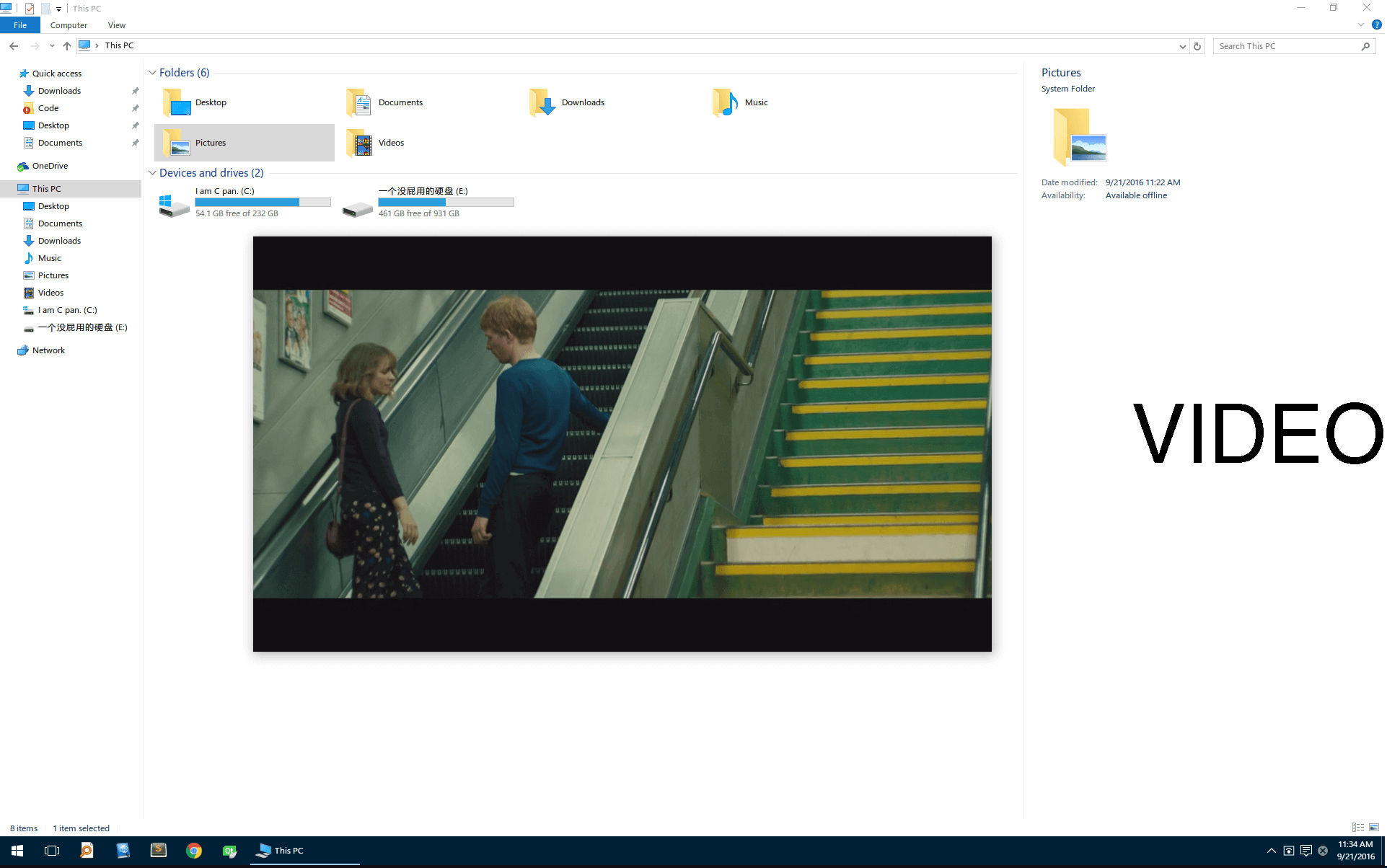
Task: Go up one folder level arrow
Action: (x=67, y=46)
